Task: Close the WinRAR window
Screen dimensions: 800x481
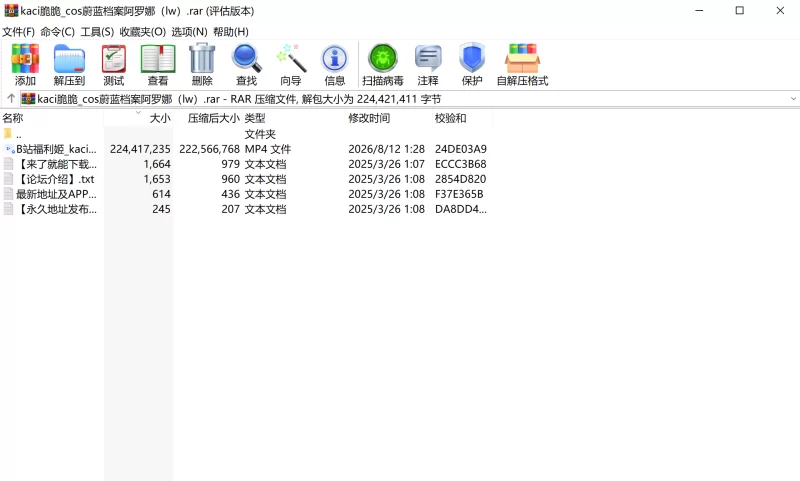Action: pos(780,11)
